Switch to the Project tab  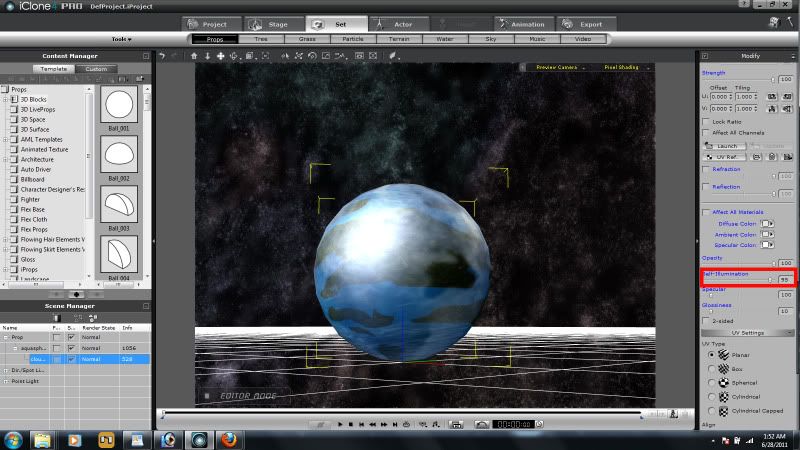coord(211,24)
